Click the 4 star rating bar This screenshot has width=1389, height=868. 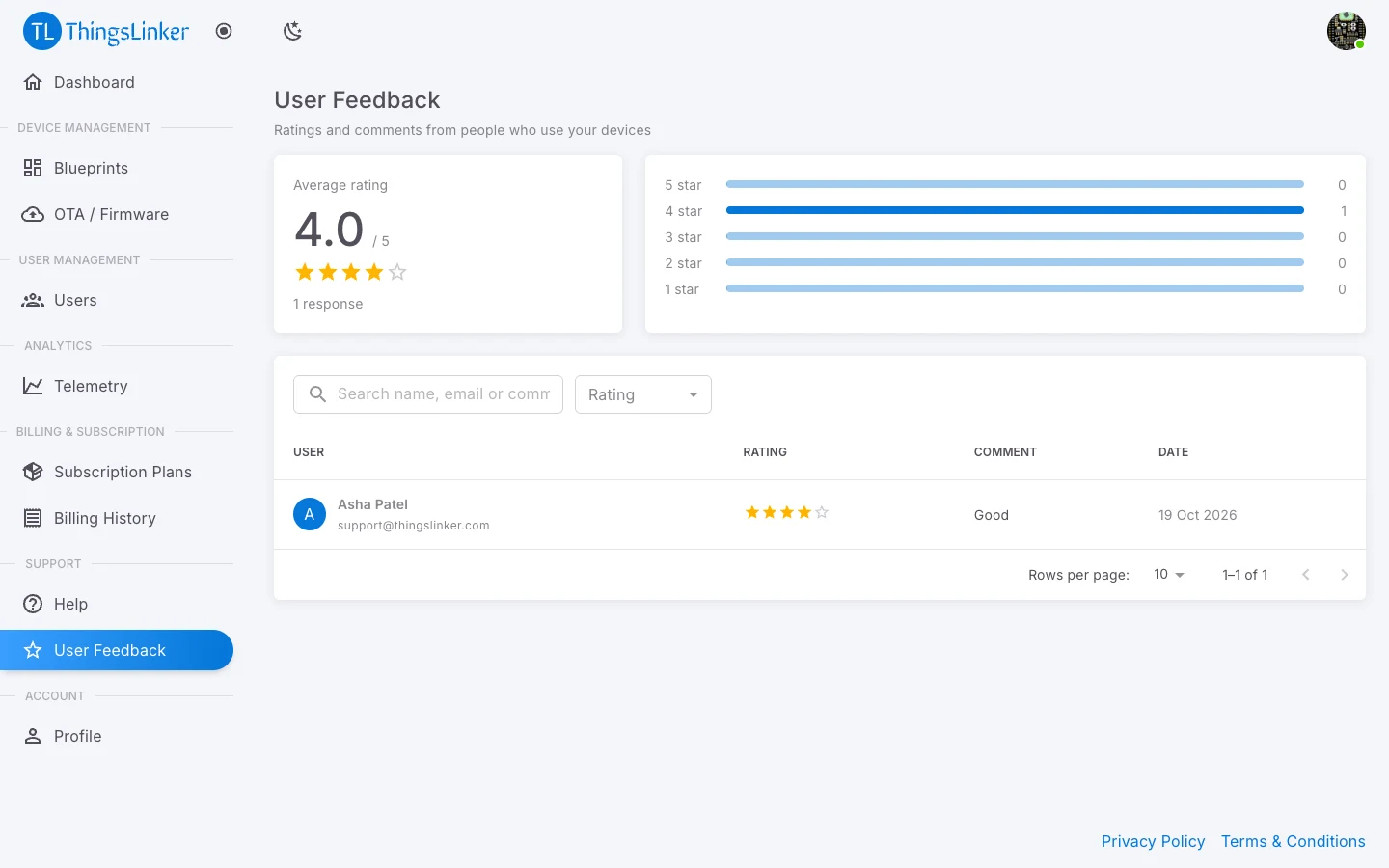(x=1015, y=210)
